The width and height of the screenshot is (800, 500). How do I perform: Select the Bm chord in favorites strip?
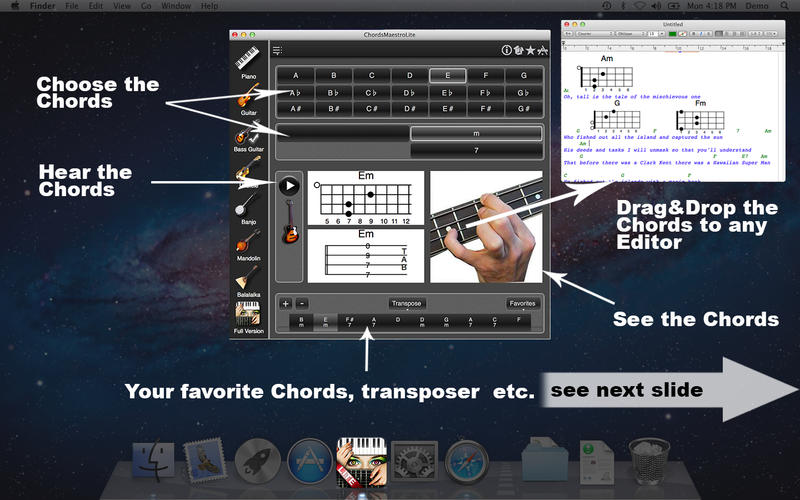(302, 322)
